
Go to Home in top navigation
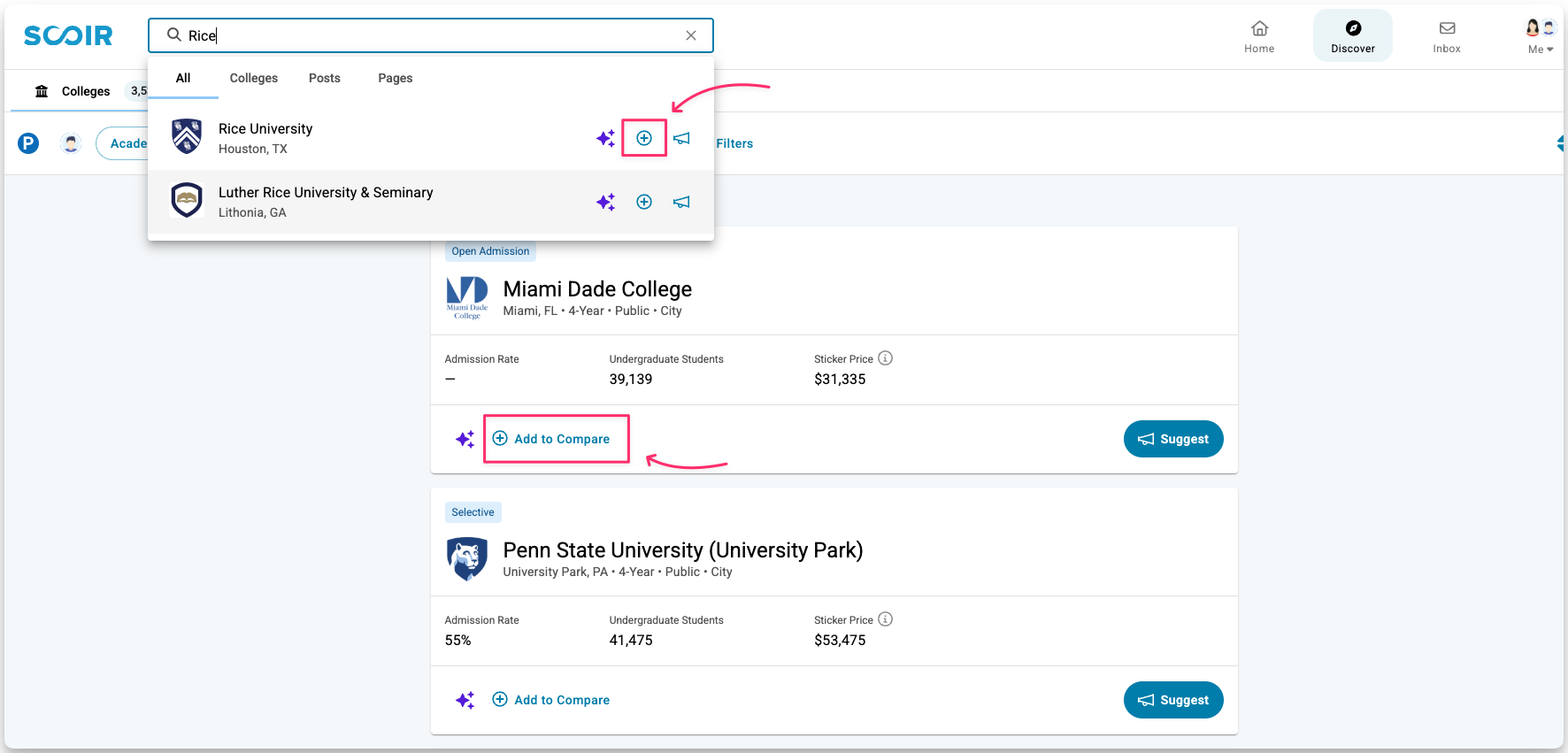(1259, 37)
